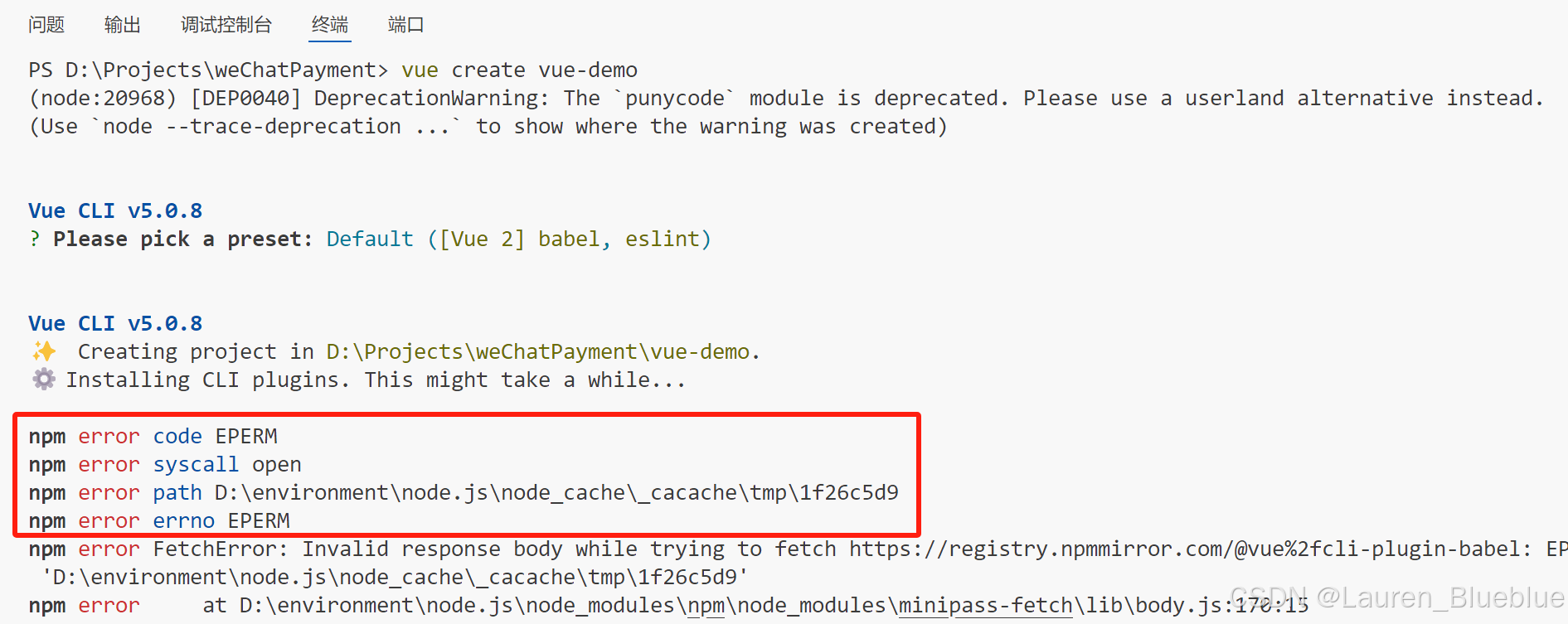Open the 端口 tab
This screenshot has height=624, width=1568.
coord(406,25)
